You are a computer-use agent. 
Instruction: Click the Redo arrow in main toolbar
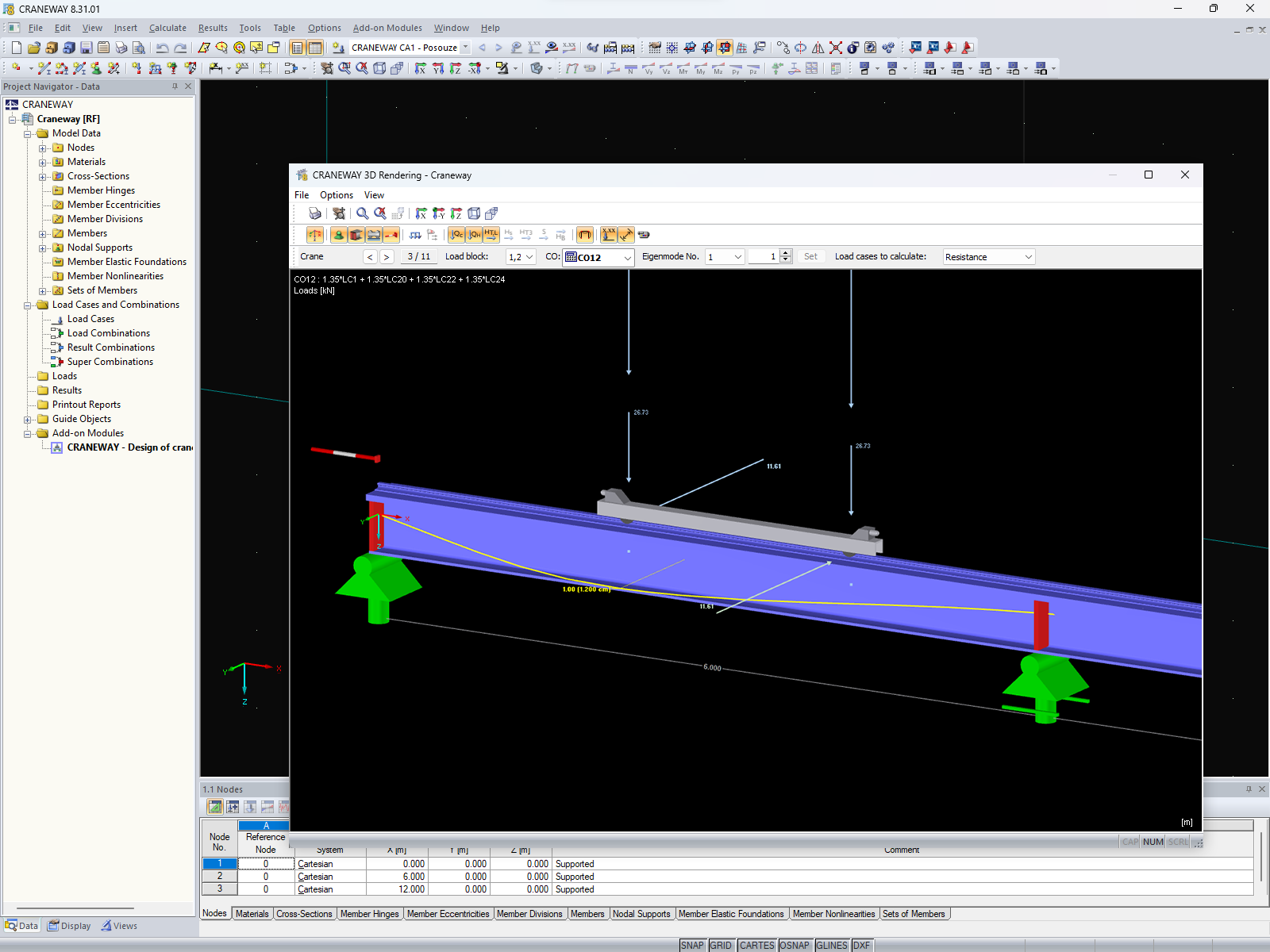click(180, 48)
